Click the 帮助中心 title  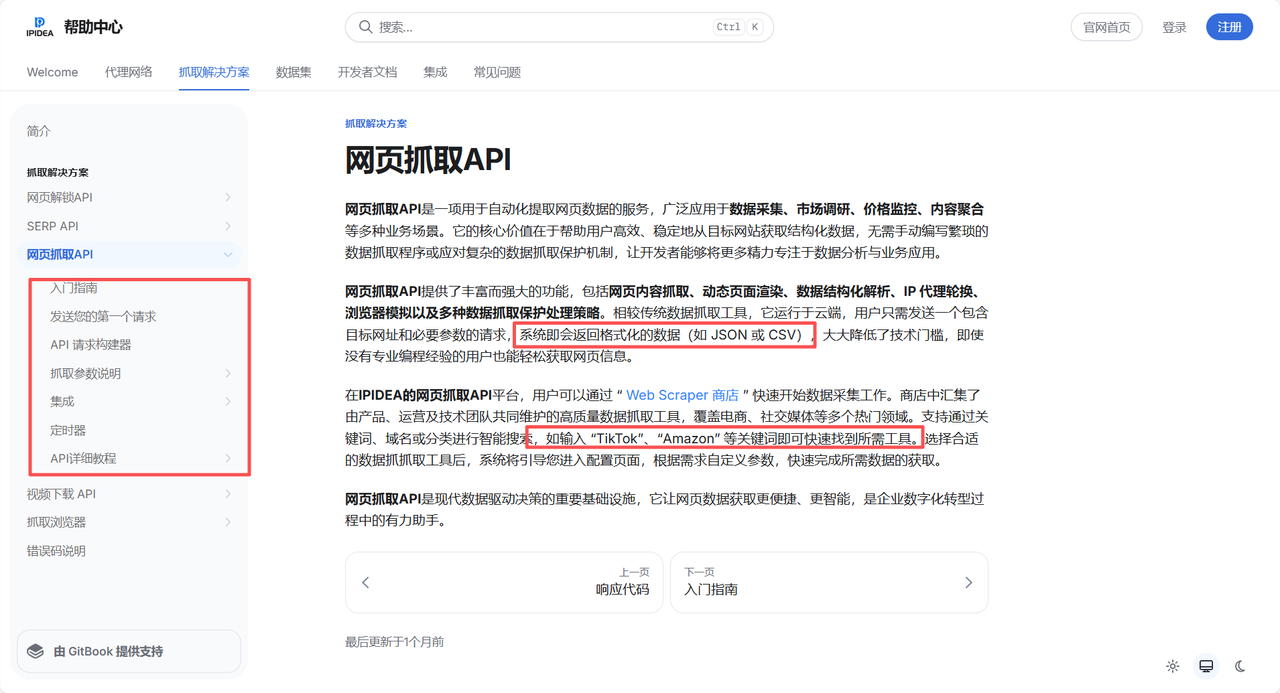[93, 27]
